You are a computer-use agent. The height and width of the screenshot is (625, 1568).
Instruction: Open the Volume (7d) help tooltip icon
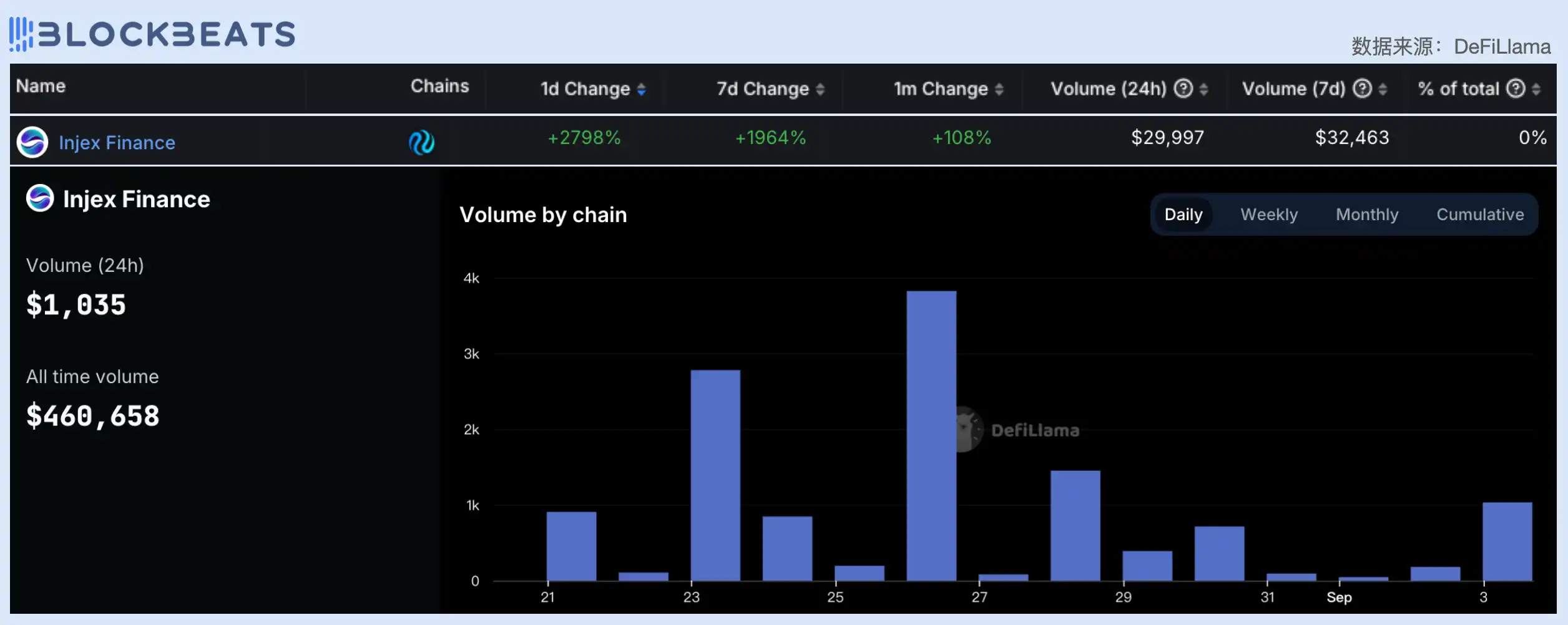[x=1361, y=89]
